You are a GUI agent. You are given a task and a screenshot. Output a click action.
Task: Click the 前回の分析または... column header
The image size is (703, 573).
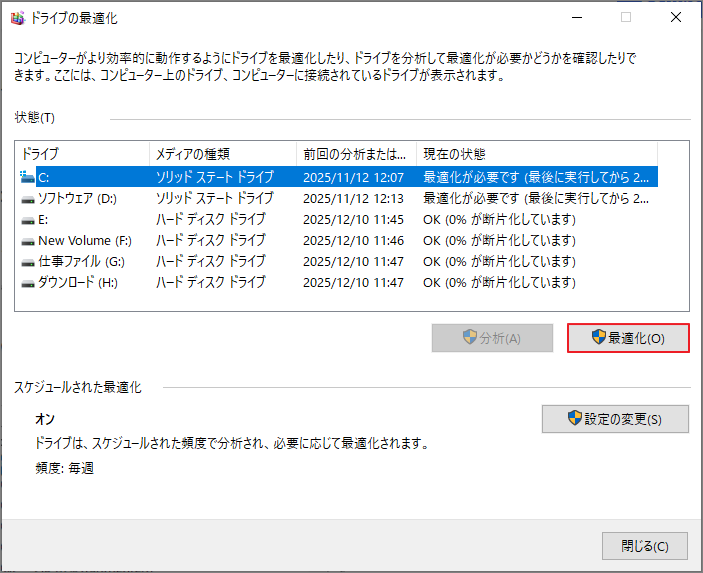[x=356, y=154]
